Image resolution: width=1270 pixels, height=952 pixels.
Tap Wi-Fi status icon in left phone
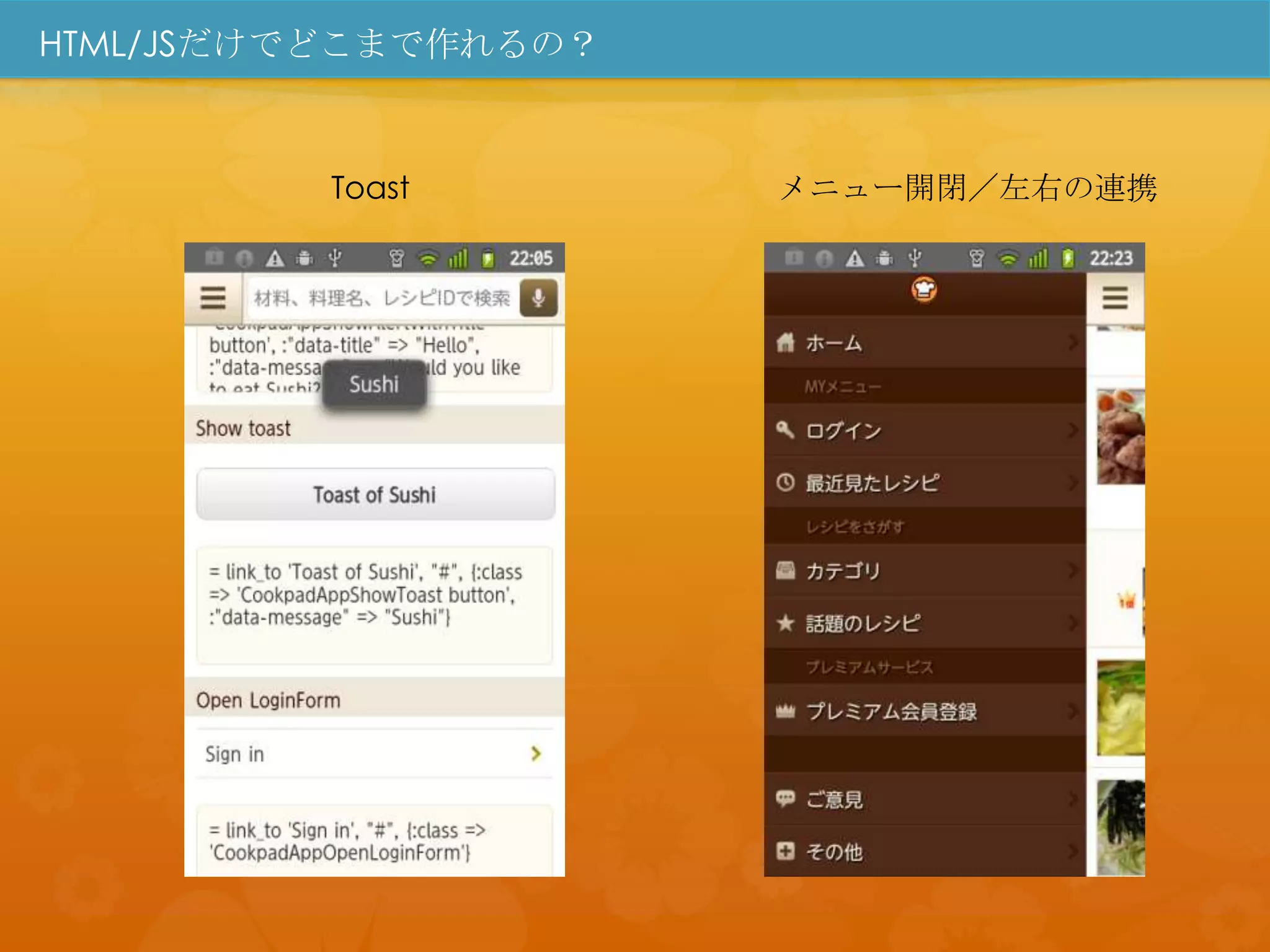[428, 258]
